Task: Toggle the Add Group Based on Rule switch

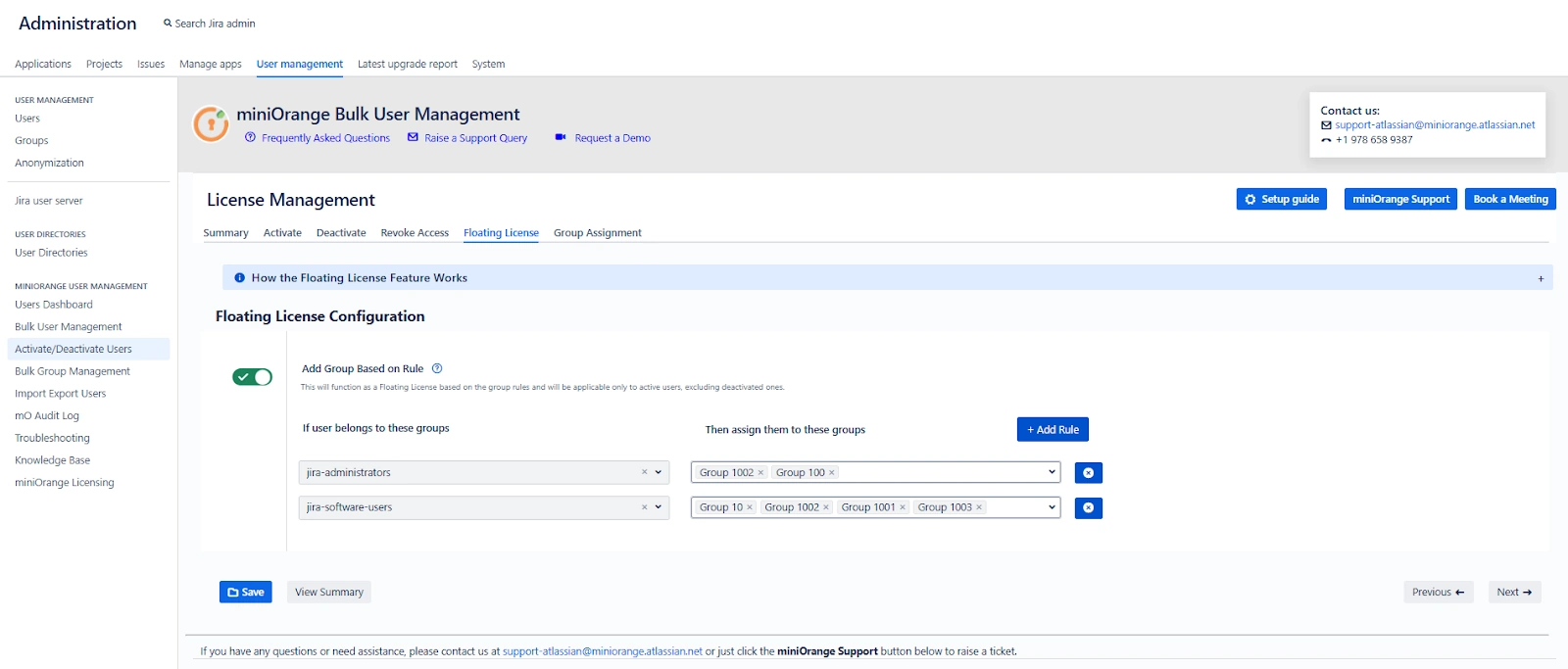Action: [252, 377]
